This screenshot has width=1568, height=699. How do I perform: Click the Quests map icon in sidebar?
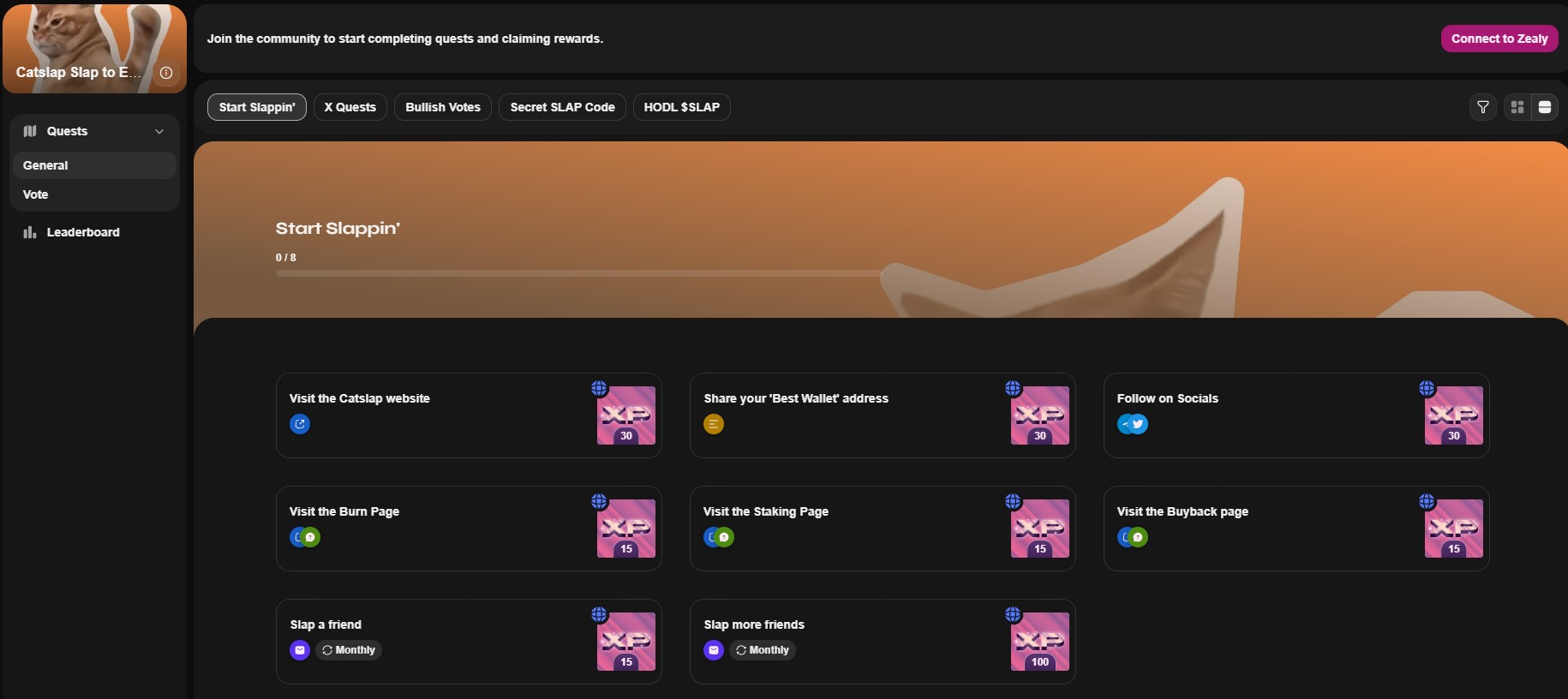(30, 131)
